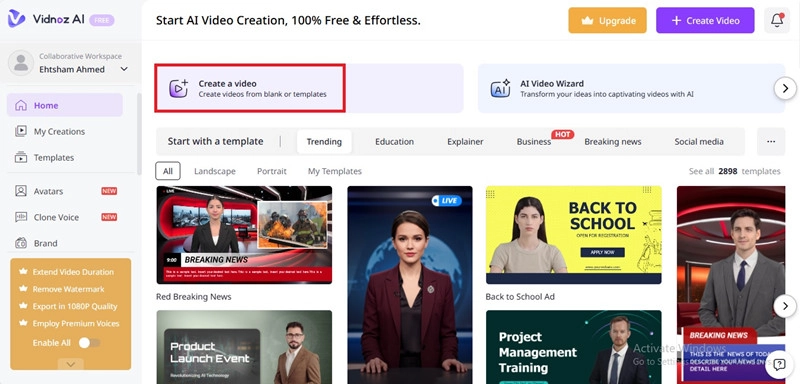Click the Upgrade button

point(607,20)
